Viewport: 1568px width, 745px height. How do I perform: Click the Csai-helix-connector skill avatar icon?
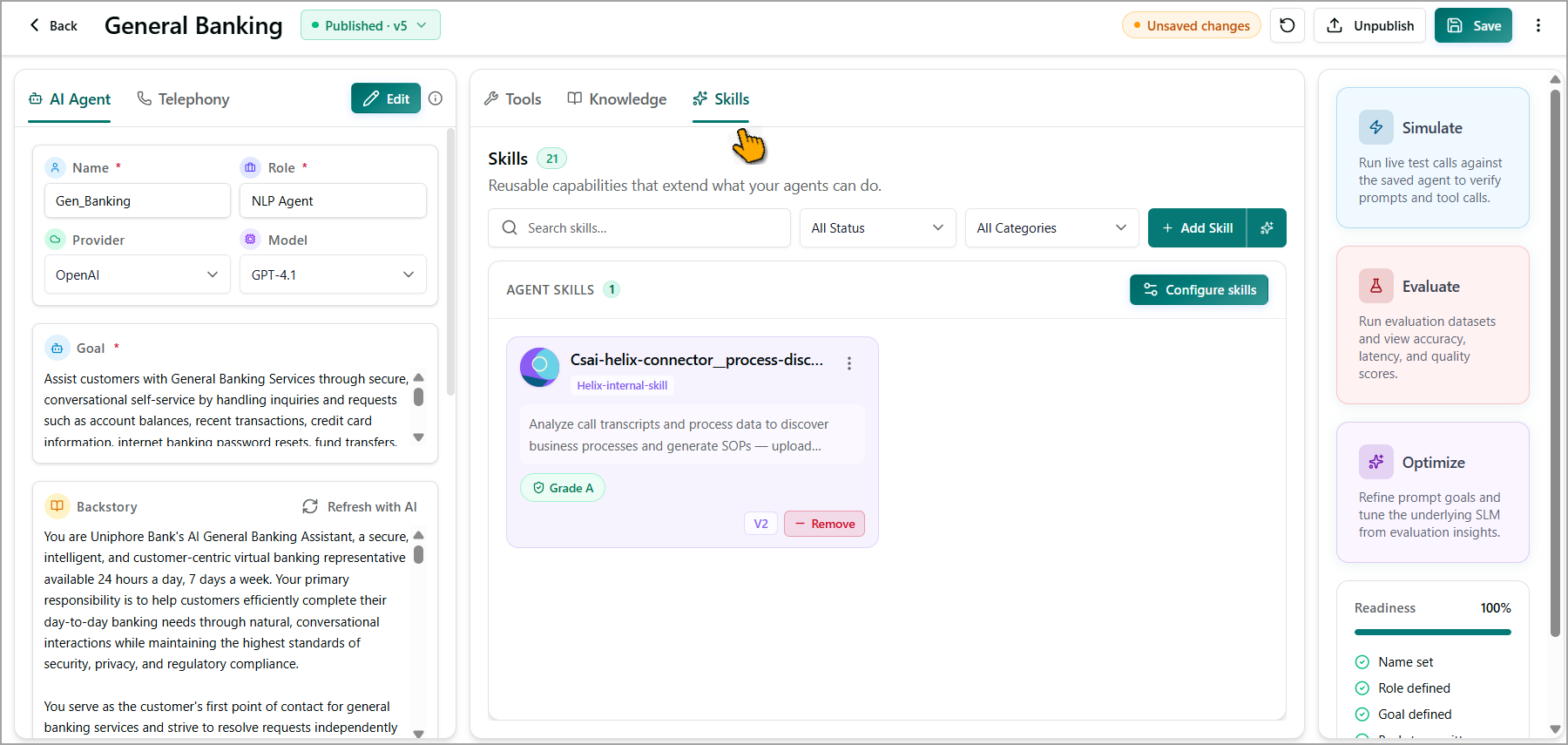click(539, 367)
